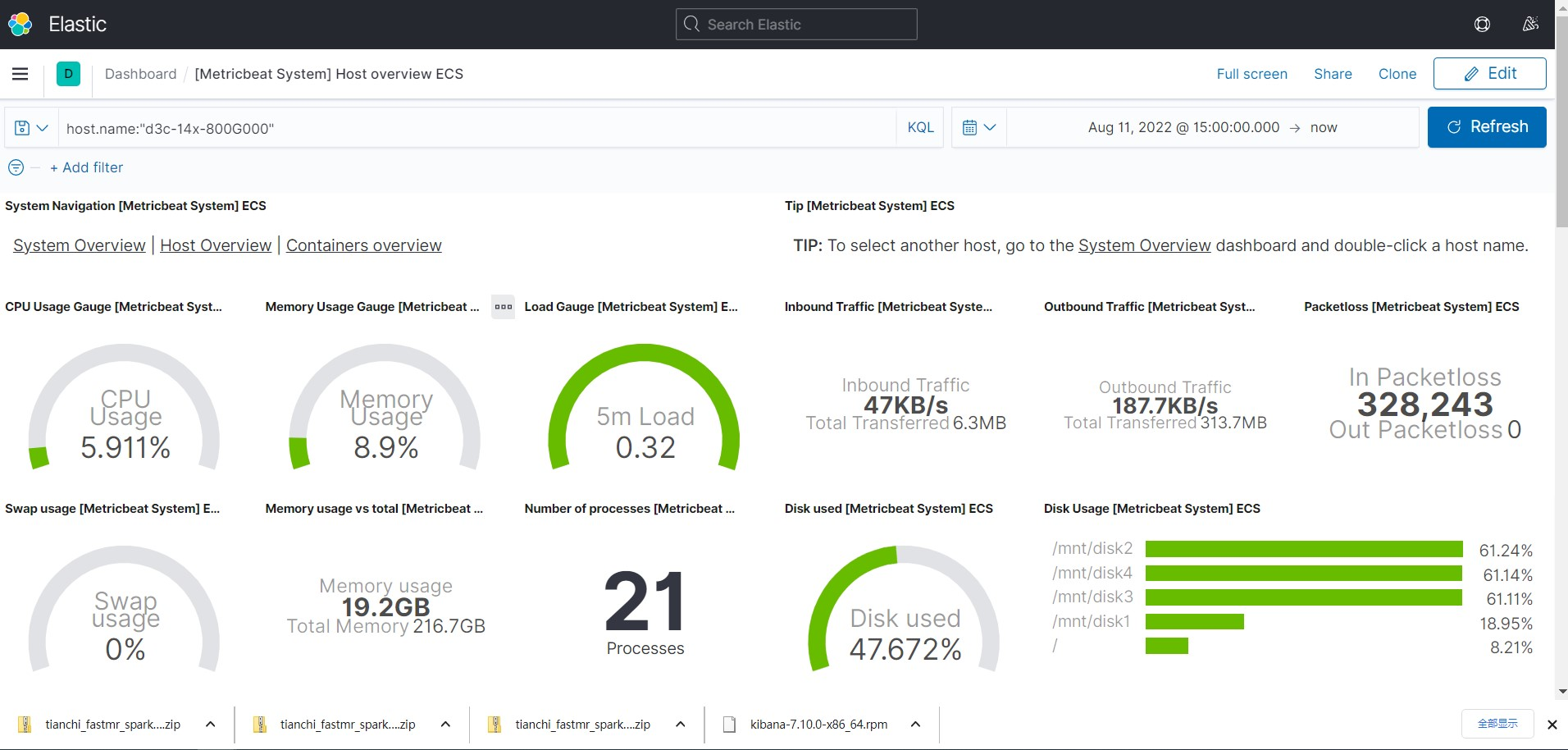1568x750 pixels.
Task: Click the Elastic logo icon
Action: coord(20,25)
